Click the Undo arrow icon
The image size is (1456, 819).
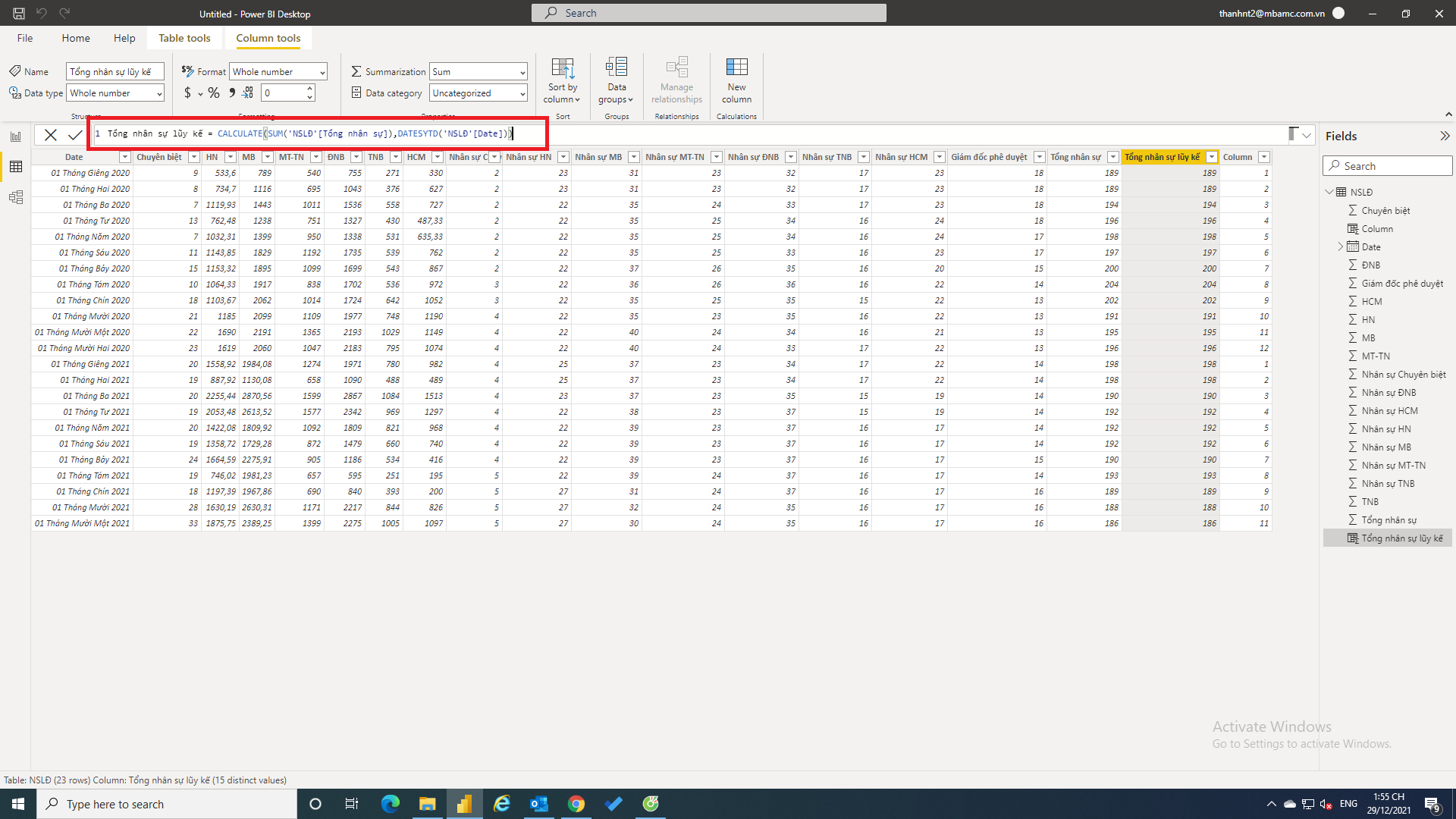click(x=42, y=13)
